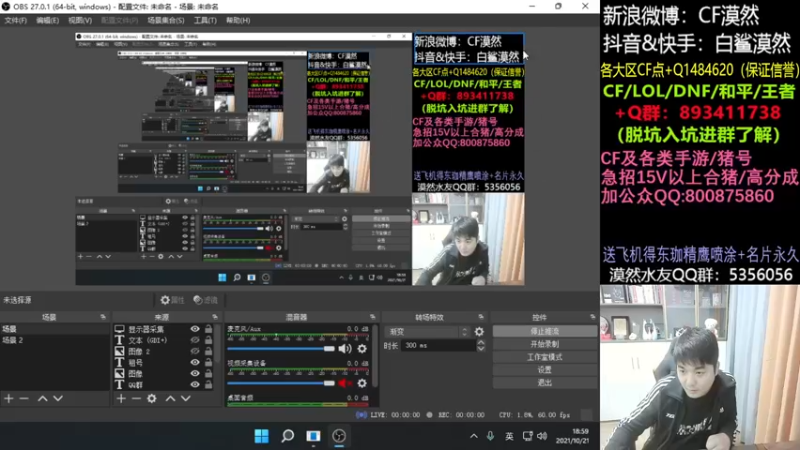Screen dimensions: 800x450
Task: Open source 滤镜 filters button
Action: [x=205, y=300]
